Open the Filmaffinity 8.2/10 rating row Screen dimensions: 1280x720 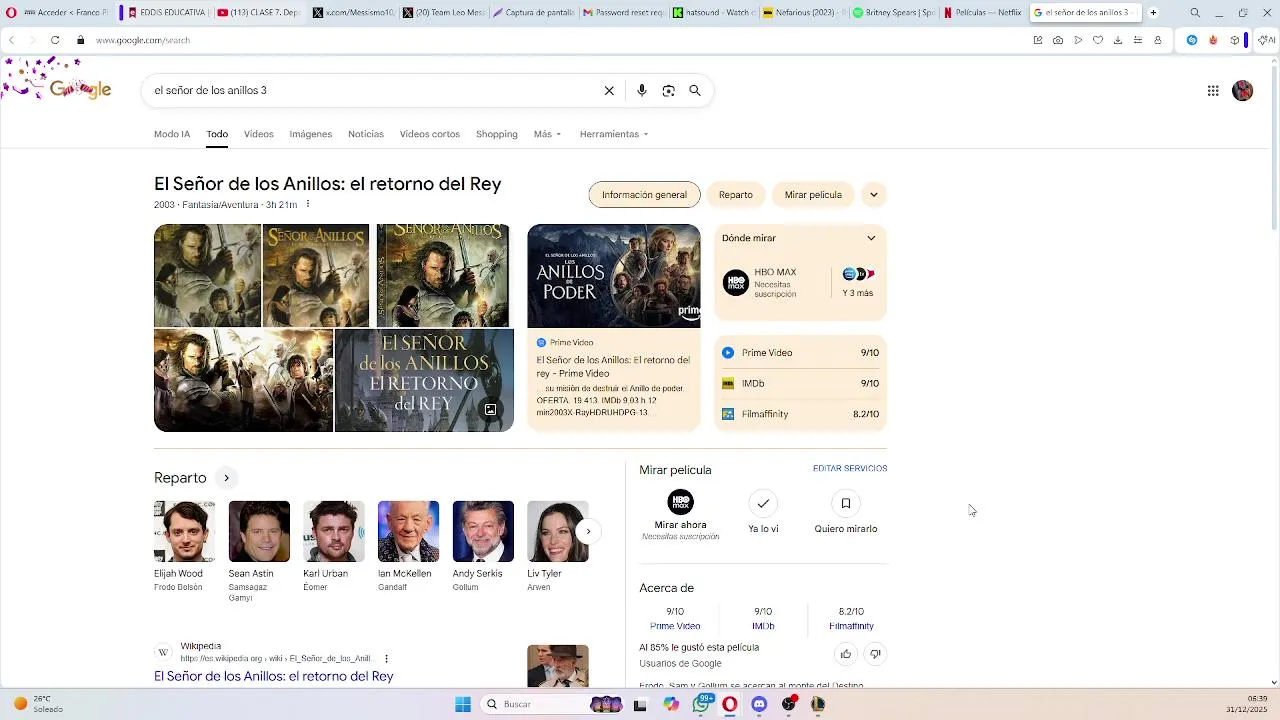(x=800, y=414)
